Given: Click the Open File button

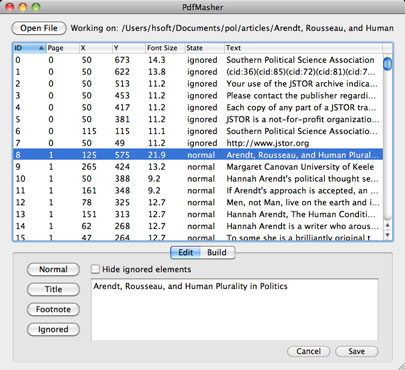Looking at the screenshot, I should [39, 28].
